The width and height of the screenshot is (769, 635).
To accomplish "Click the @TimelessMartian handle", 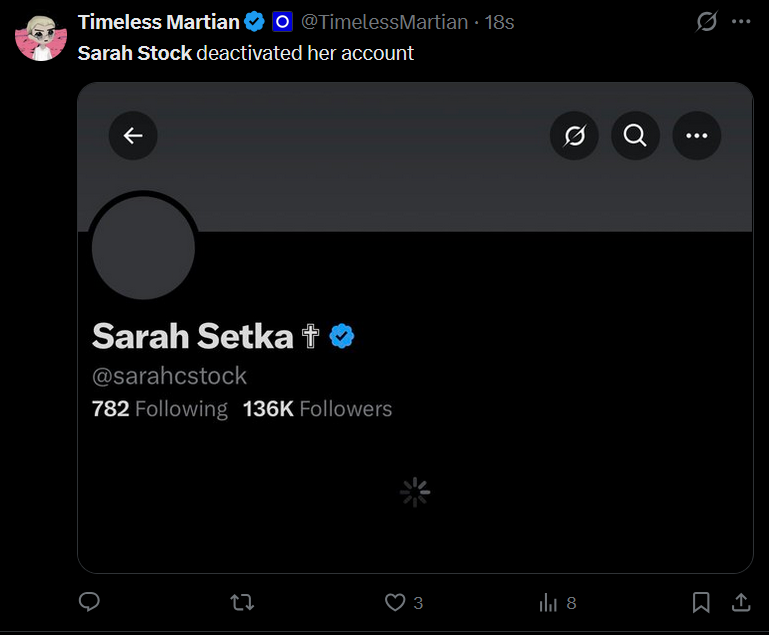I will [x=384, y=22].
